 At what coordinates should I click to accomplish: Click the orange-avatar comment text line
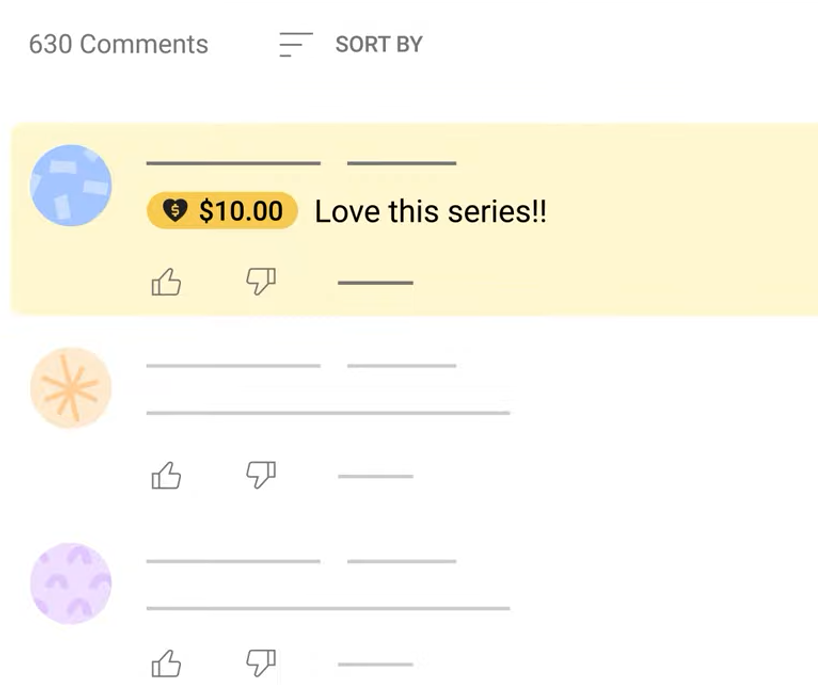click(328, 412)
